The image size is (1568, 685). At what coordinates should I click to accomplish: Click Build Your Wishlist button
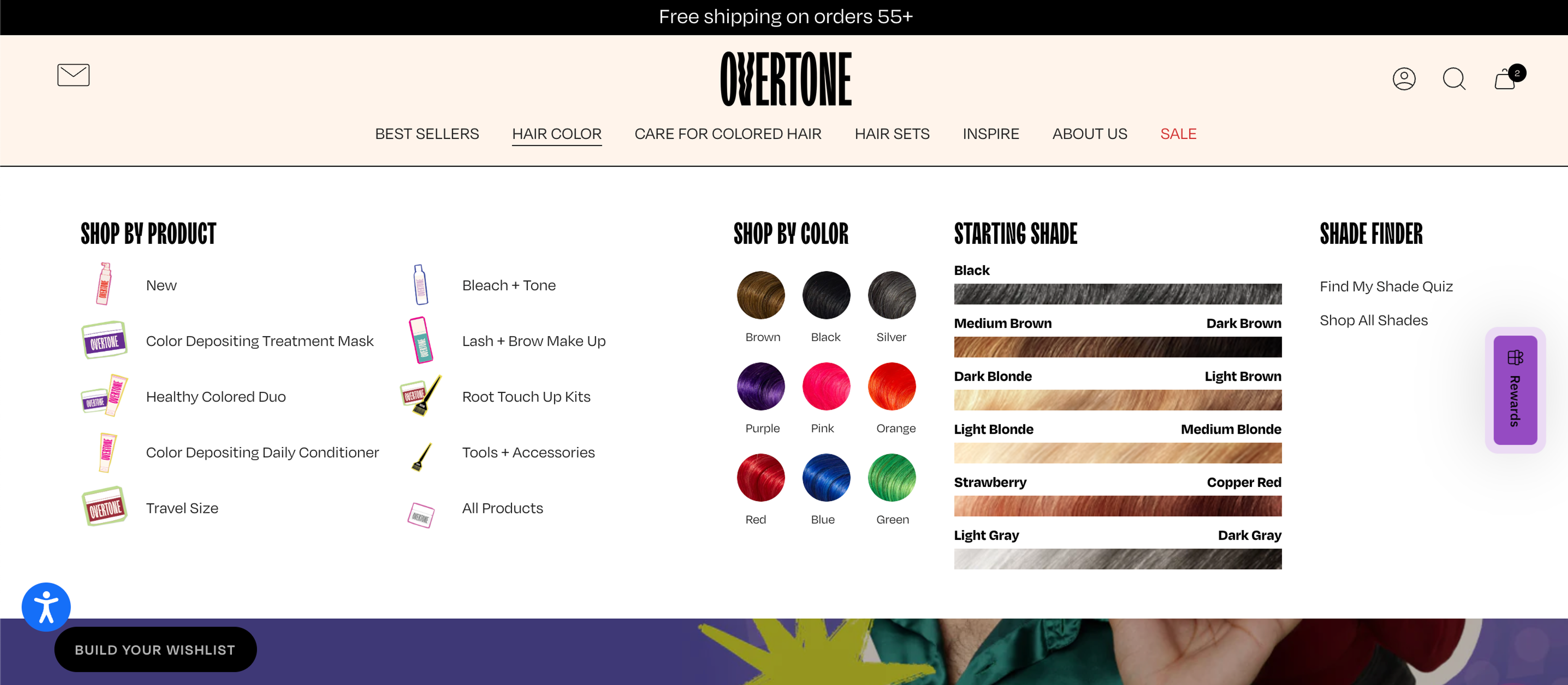click(x=155, y=649)
